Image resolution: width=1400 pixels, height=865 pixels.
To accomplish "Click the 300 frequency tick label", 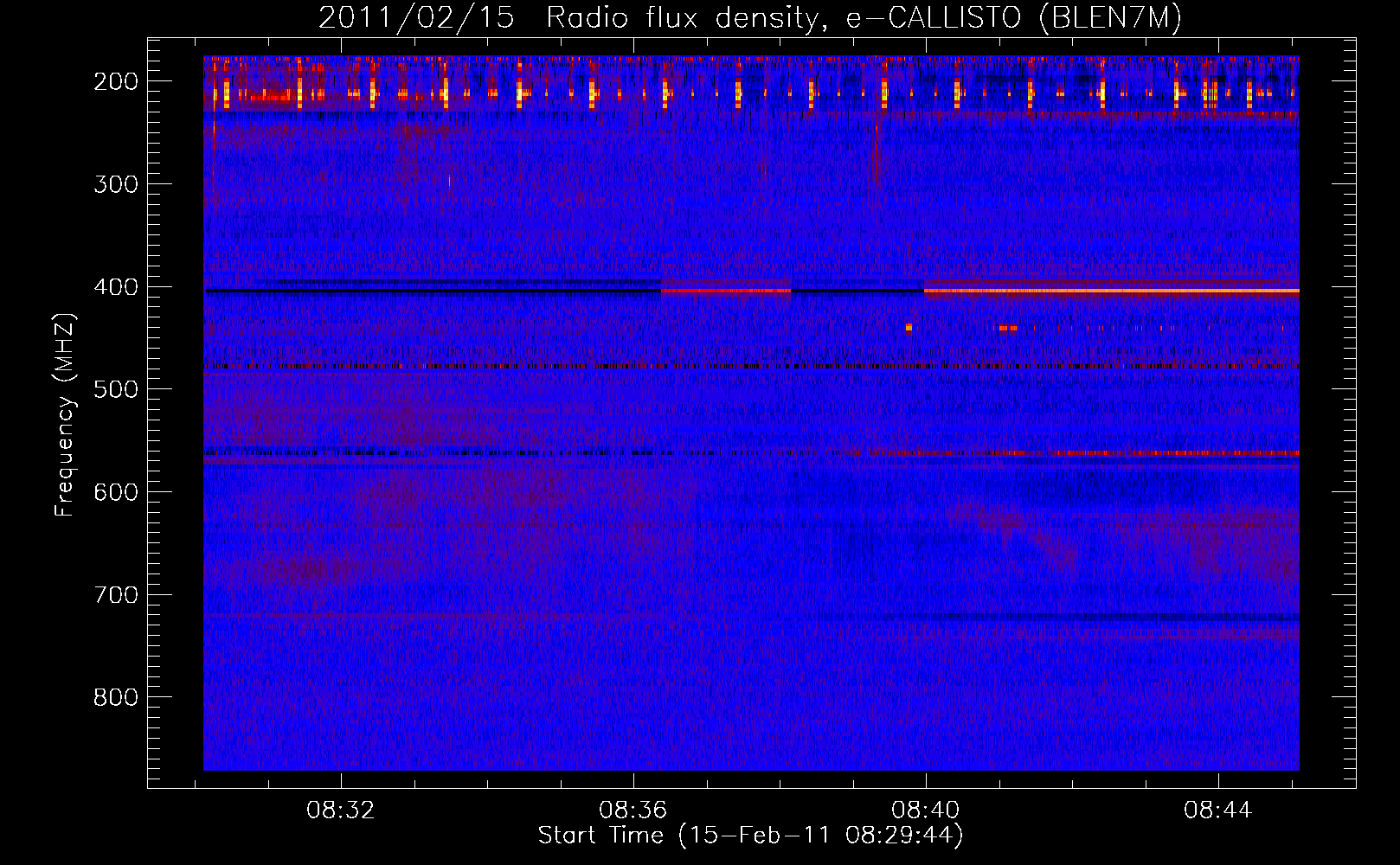I will (x=115, y=184).
